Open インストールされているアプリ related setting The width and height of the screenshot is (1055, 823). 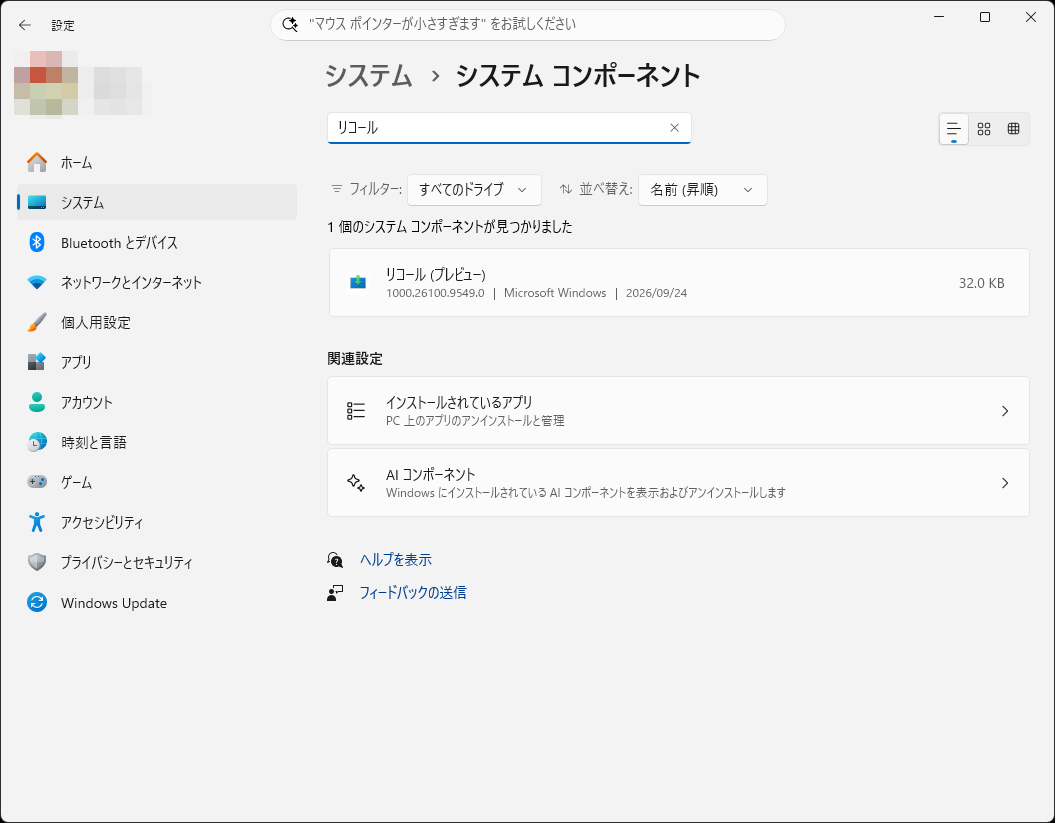click(678, 410)
